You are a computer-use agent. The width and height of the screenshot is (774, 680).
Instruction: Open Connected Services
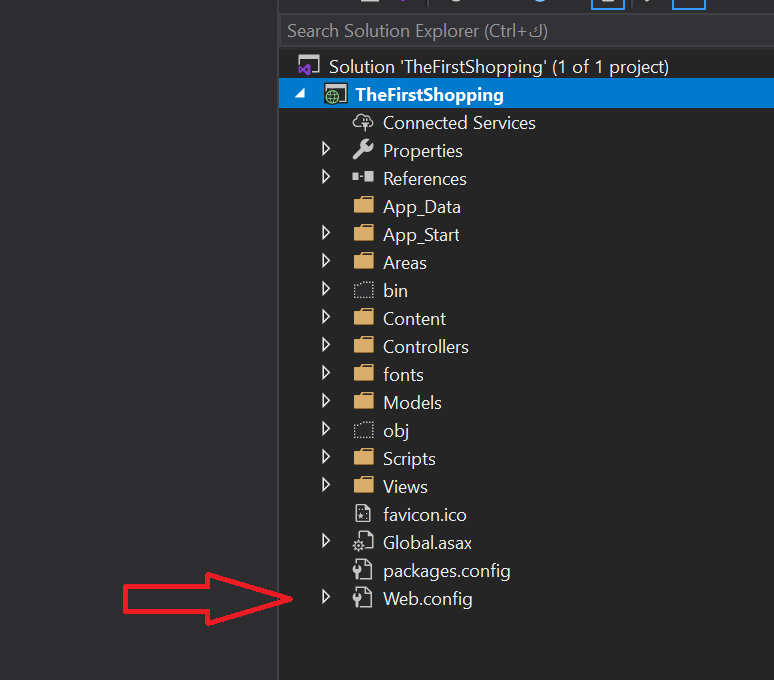pyautogui.click(x=459, y=123)
